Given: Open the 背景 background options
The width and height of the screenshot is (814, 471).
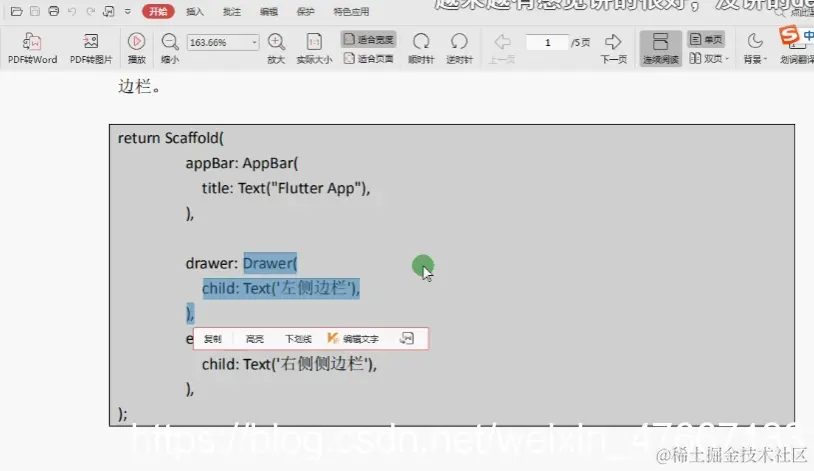Looking at the screenshot, I should [755, 48].
